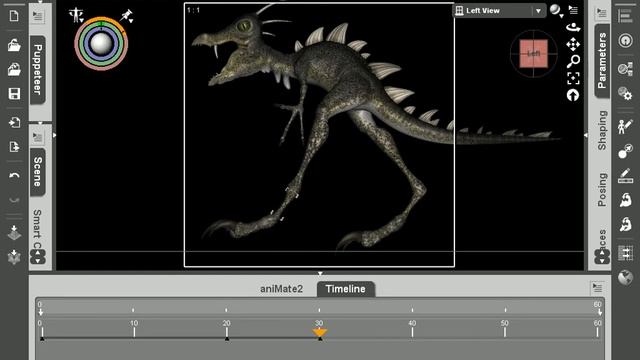The width and height of the screenshot is (640, 360).
Task: Undo the last action
Action: [14, 176]
